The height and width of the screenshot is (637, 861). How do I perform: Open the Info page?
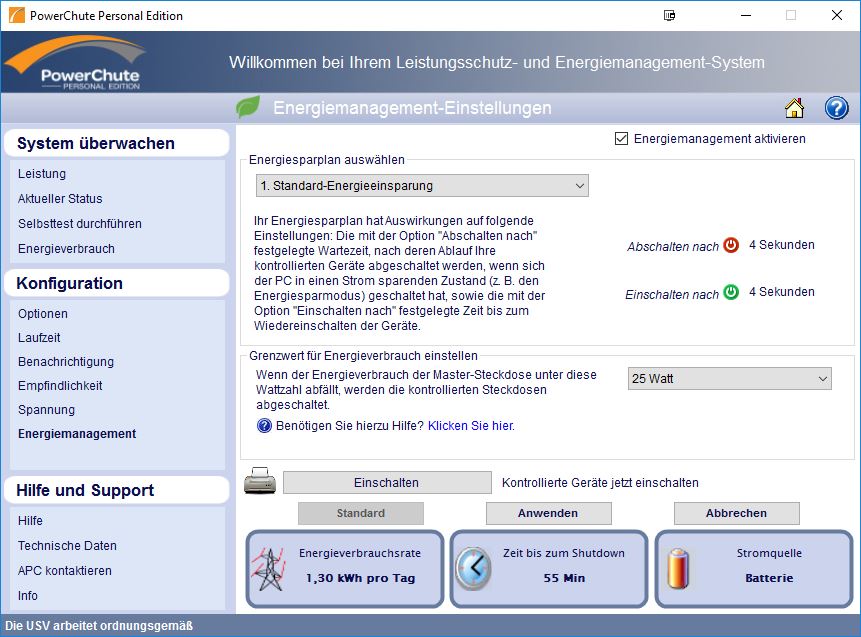(x=27, y=596)
